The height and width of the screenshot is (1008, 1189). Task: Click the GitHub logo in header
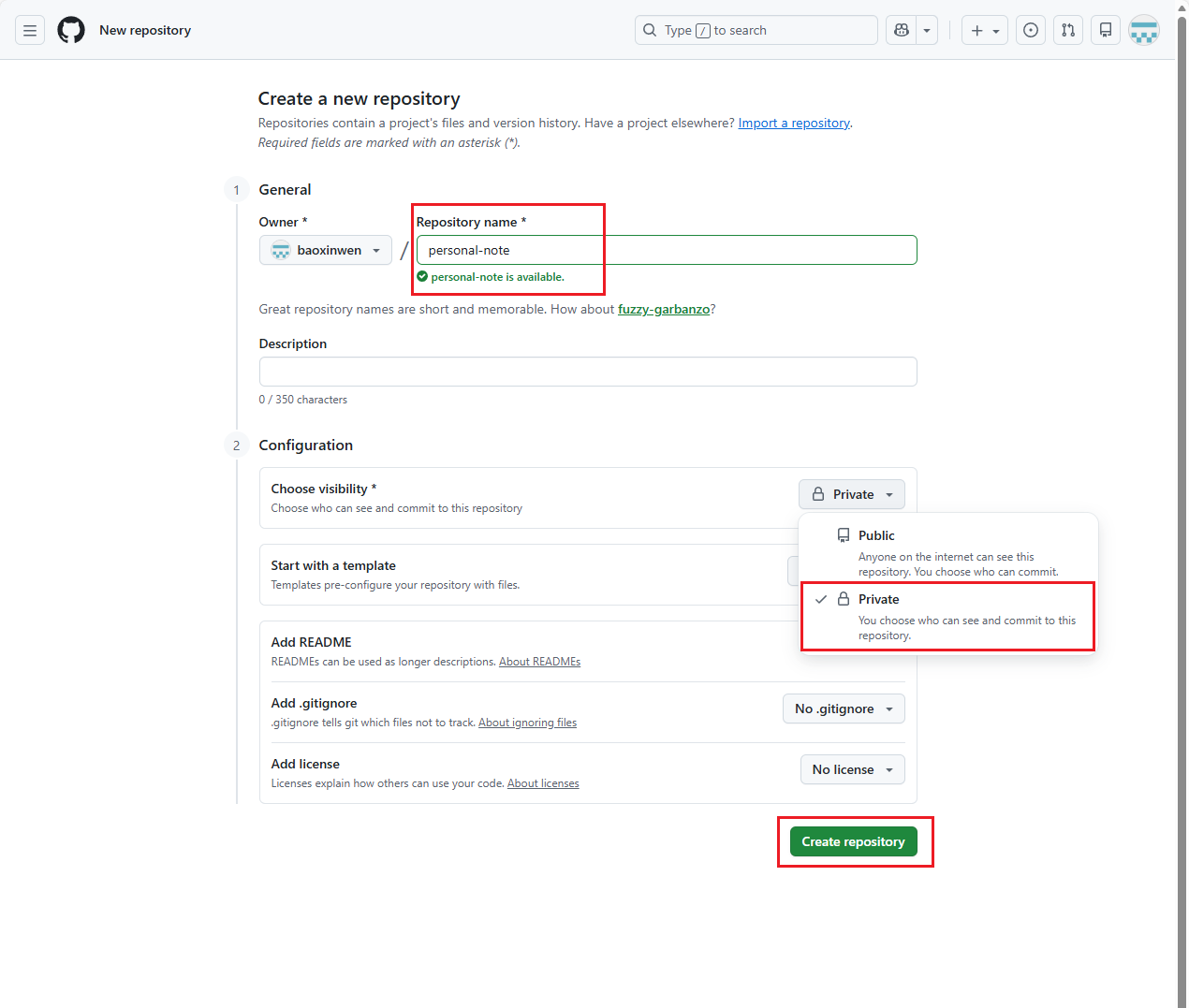pyautogui.click(x=71, y=30)
